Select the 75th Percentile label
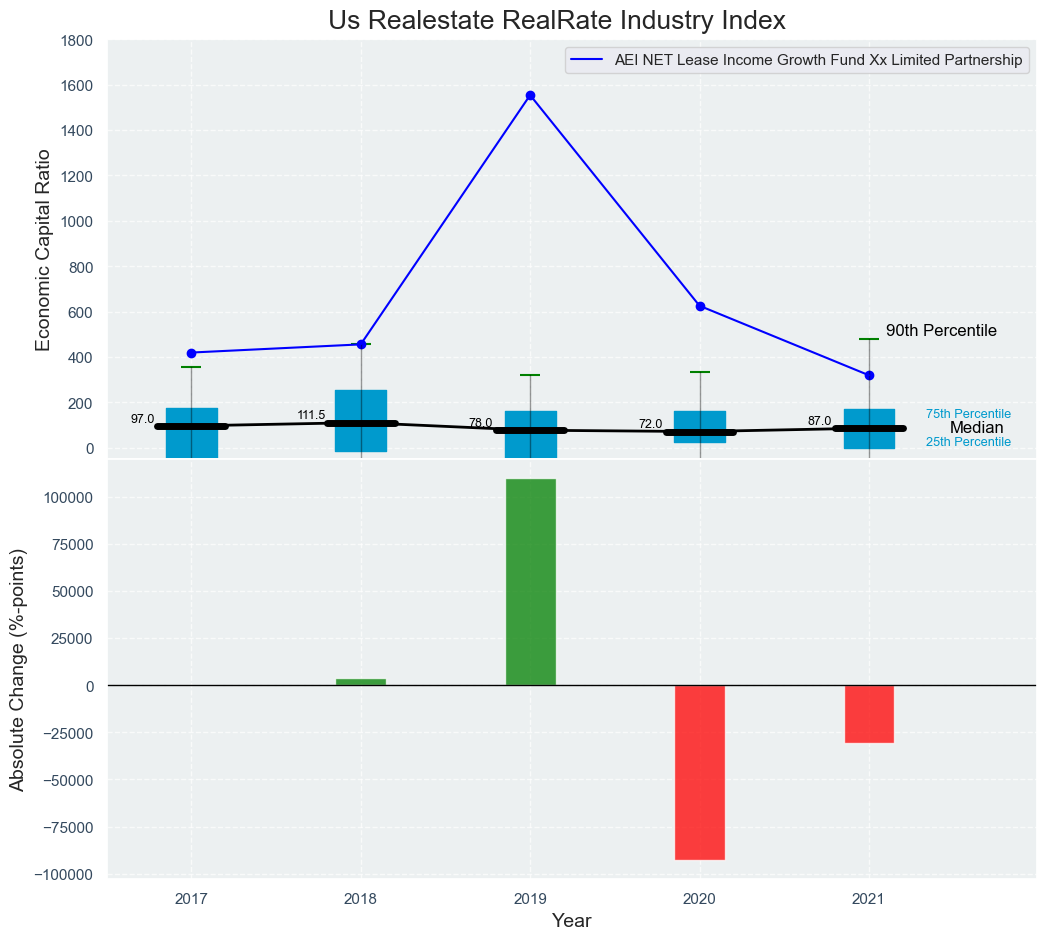The height and width of the screenshot is (940, 1046). (967, 414)
